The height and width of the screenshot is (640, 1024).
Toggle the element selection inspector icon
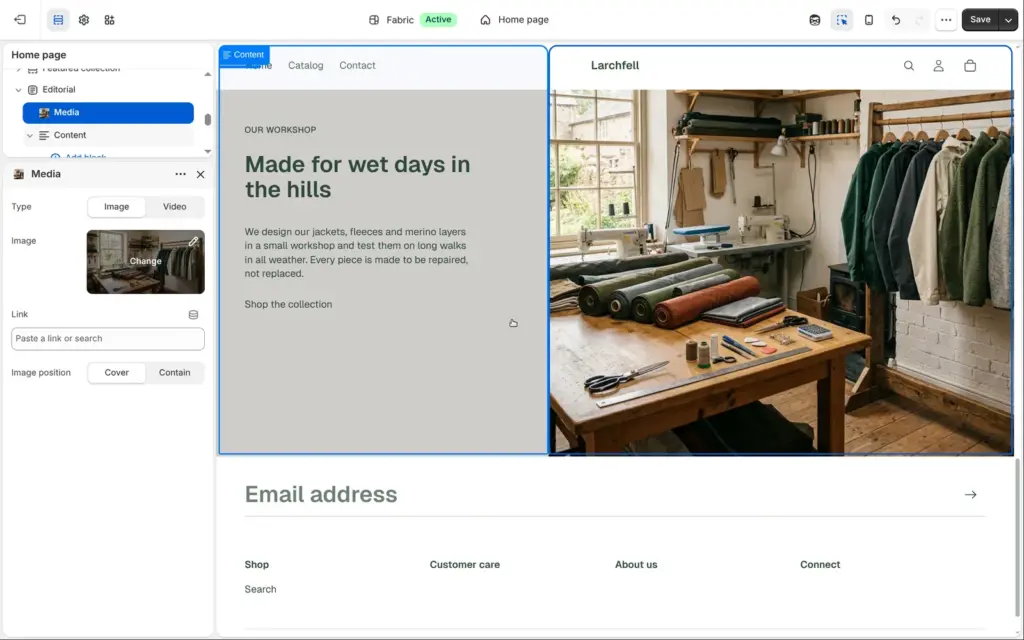tap(842, 20)
